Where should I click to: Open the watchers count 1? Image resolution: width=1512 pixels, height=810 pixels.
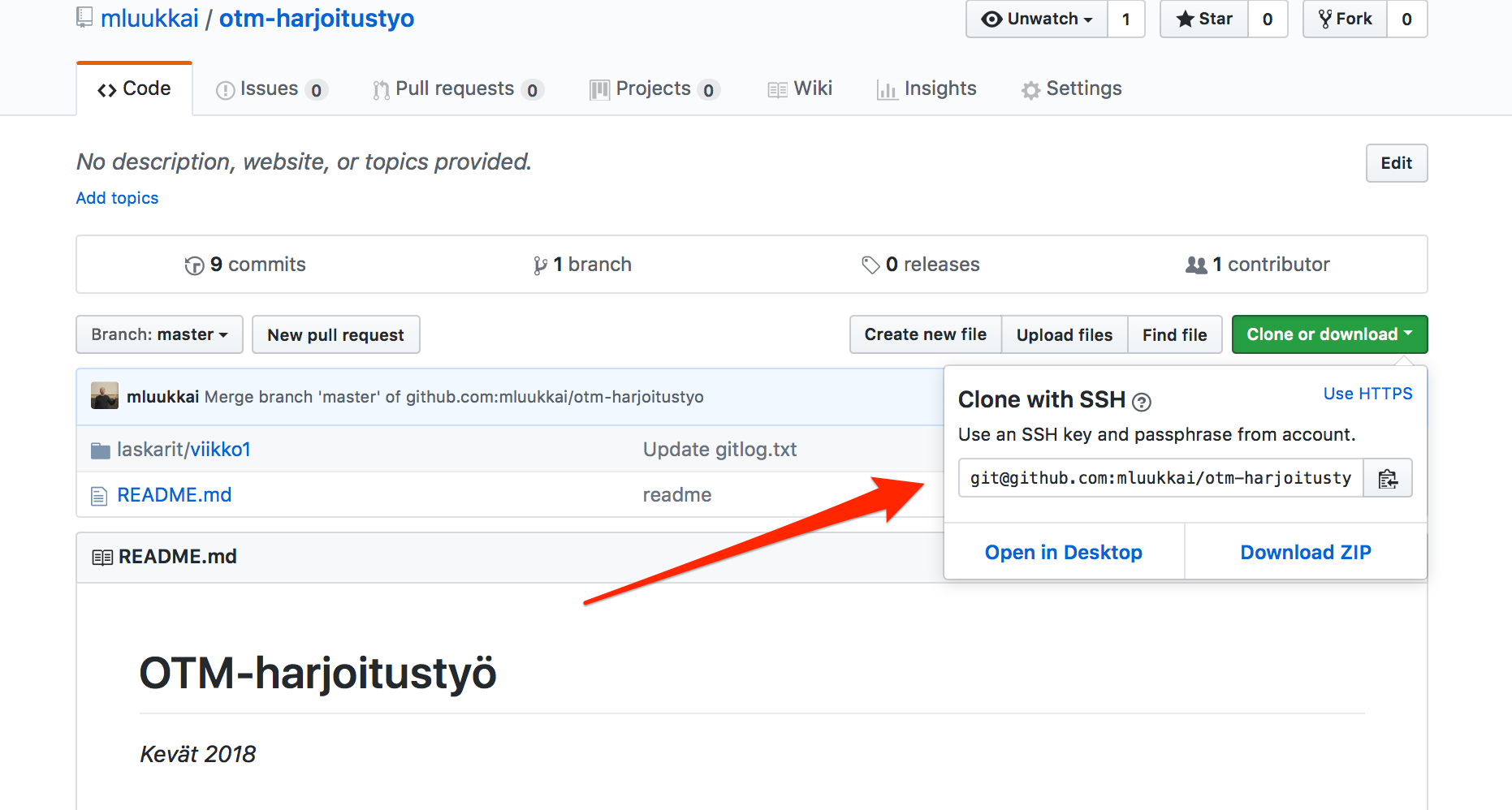click(1126, 19)
